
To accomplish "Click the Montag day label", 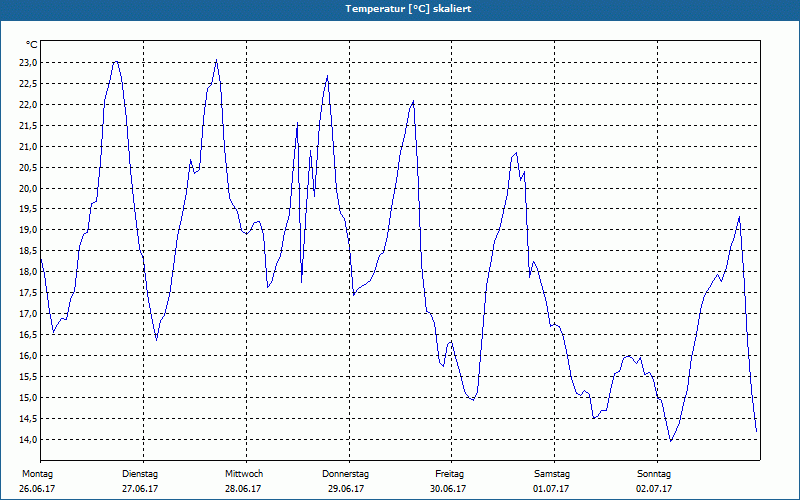I will [37, 474].
